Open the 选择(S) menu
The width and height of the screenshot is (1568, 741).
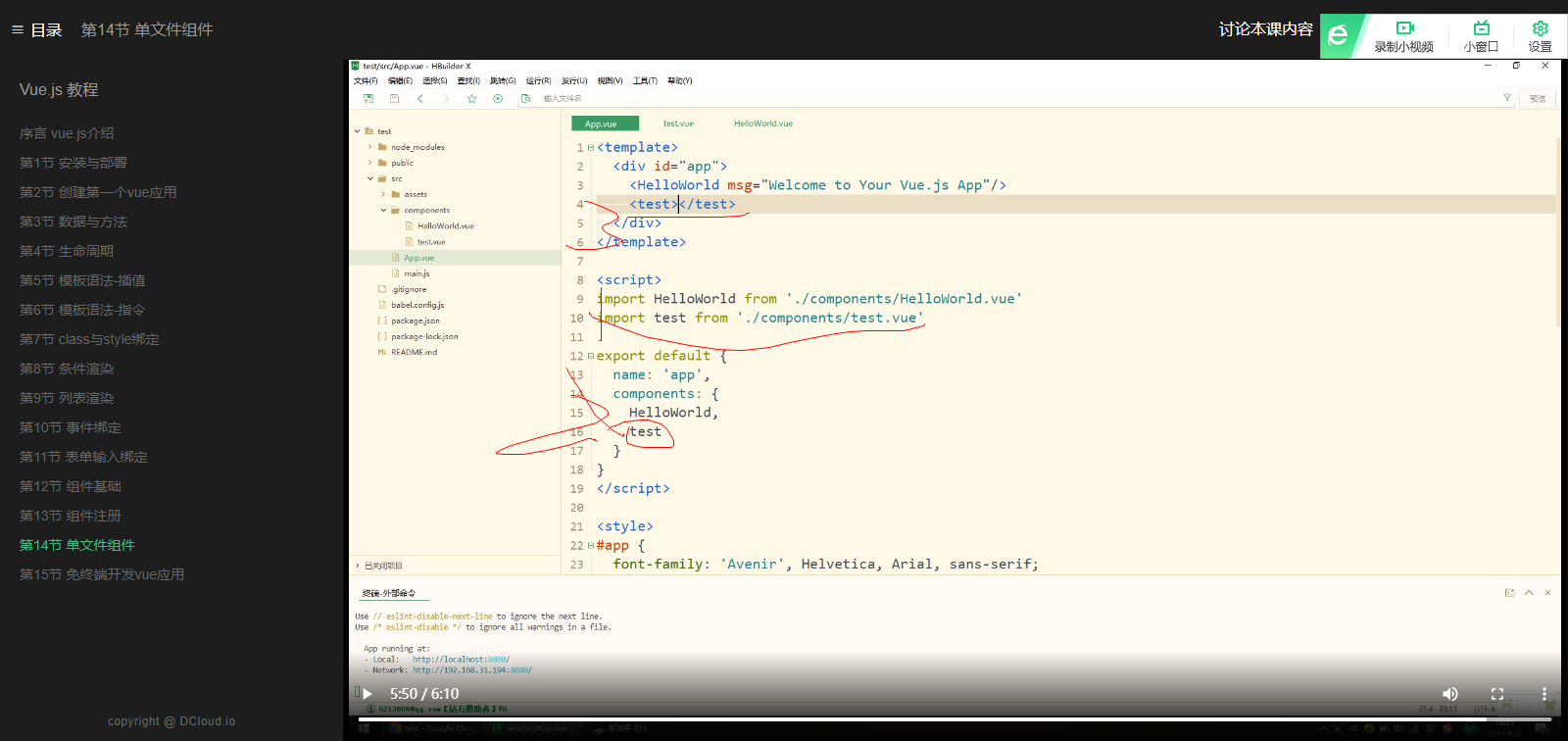tap(435, 81)
